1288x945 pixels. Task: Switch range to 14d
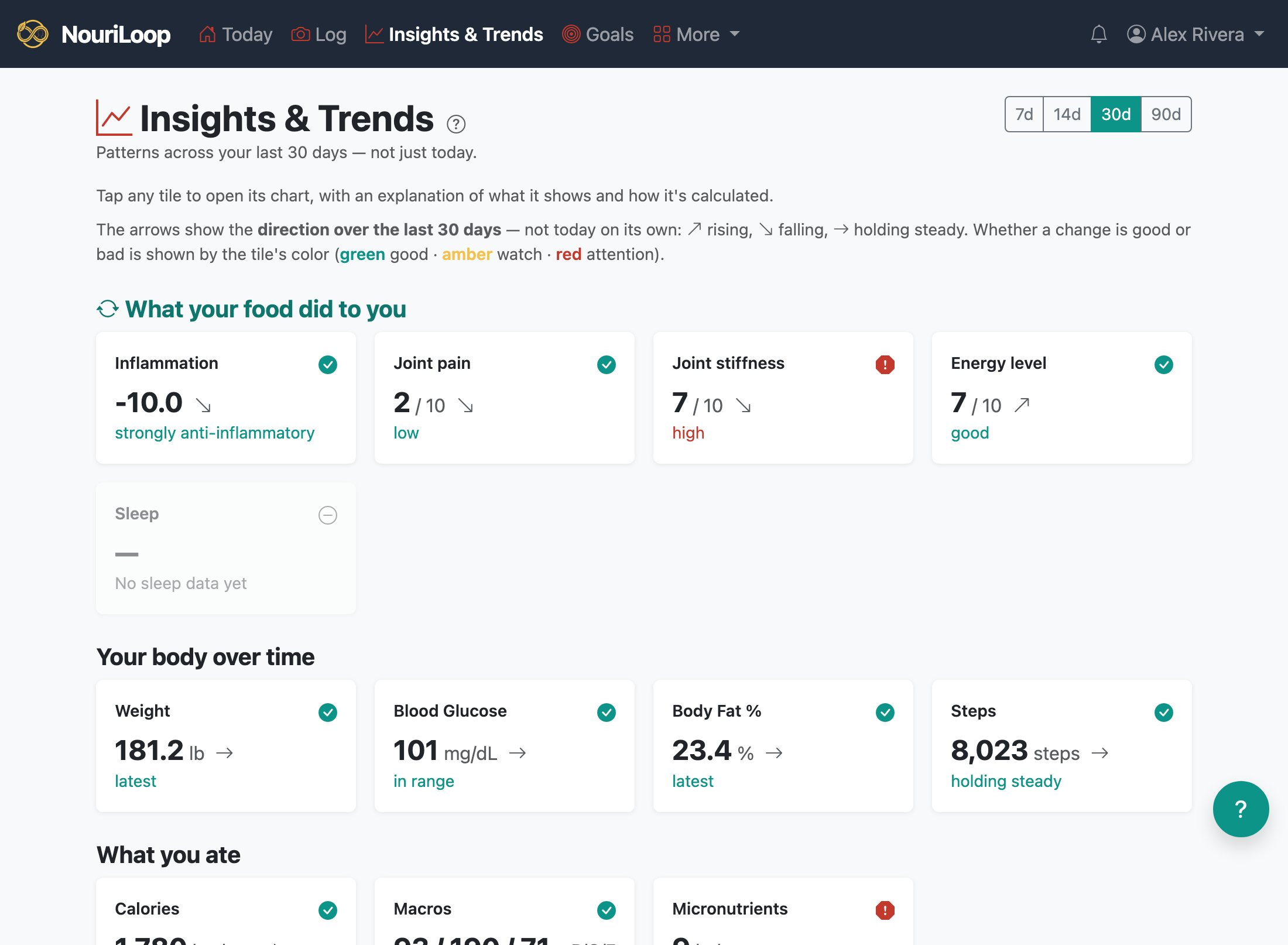tap(1067, 114)
